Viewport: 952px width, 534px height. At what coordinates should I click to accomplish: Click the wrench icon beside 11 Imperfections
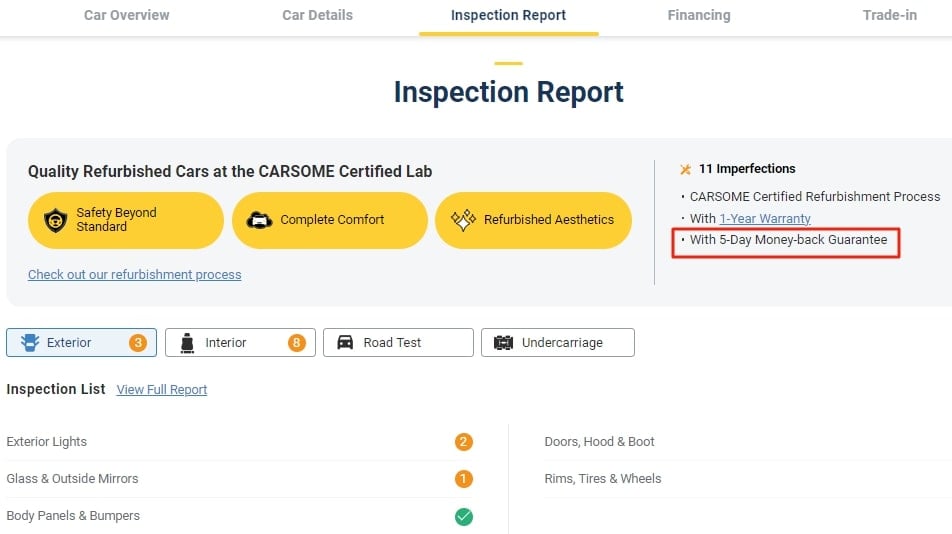coord(685,169)
